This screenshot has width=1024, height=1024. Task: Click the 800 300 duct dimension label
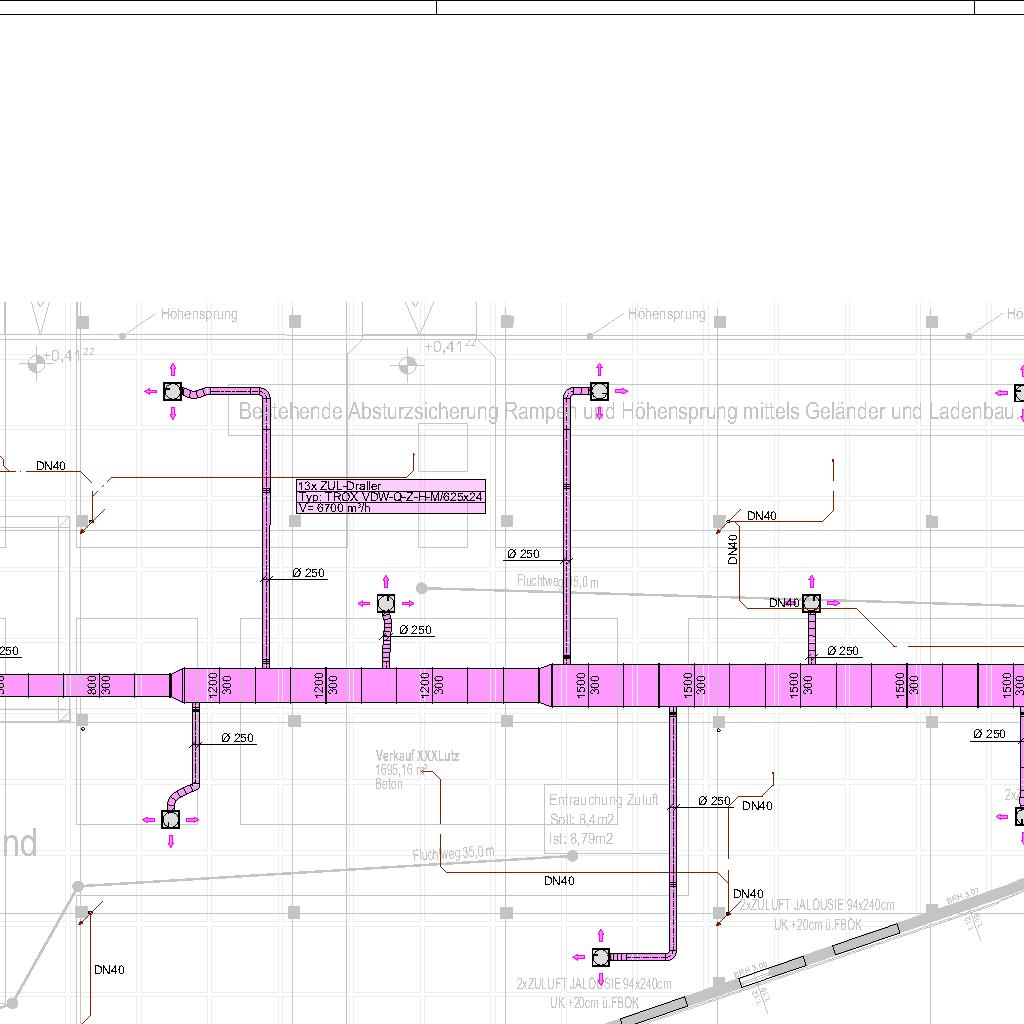(99, 685)
